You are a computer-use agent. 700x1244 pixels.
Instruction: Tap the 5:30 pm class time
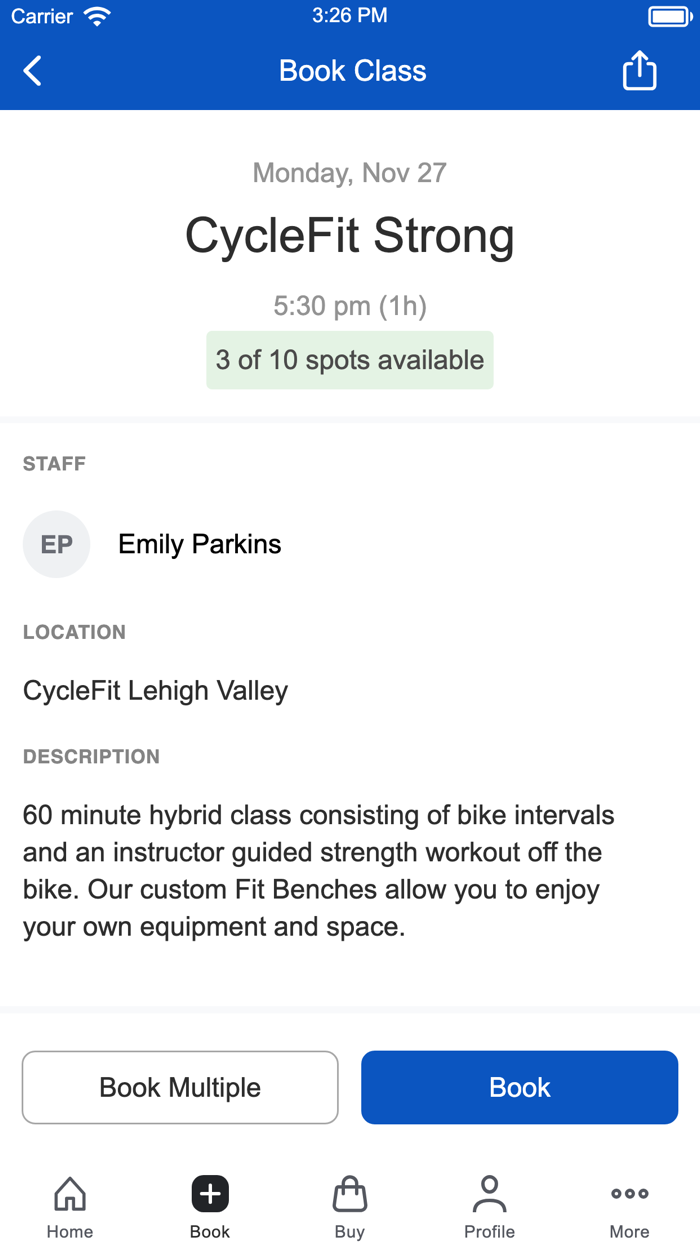[349, 305]
